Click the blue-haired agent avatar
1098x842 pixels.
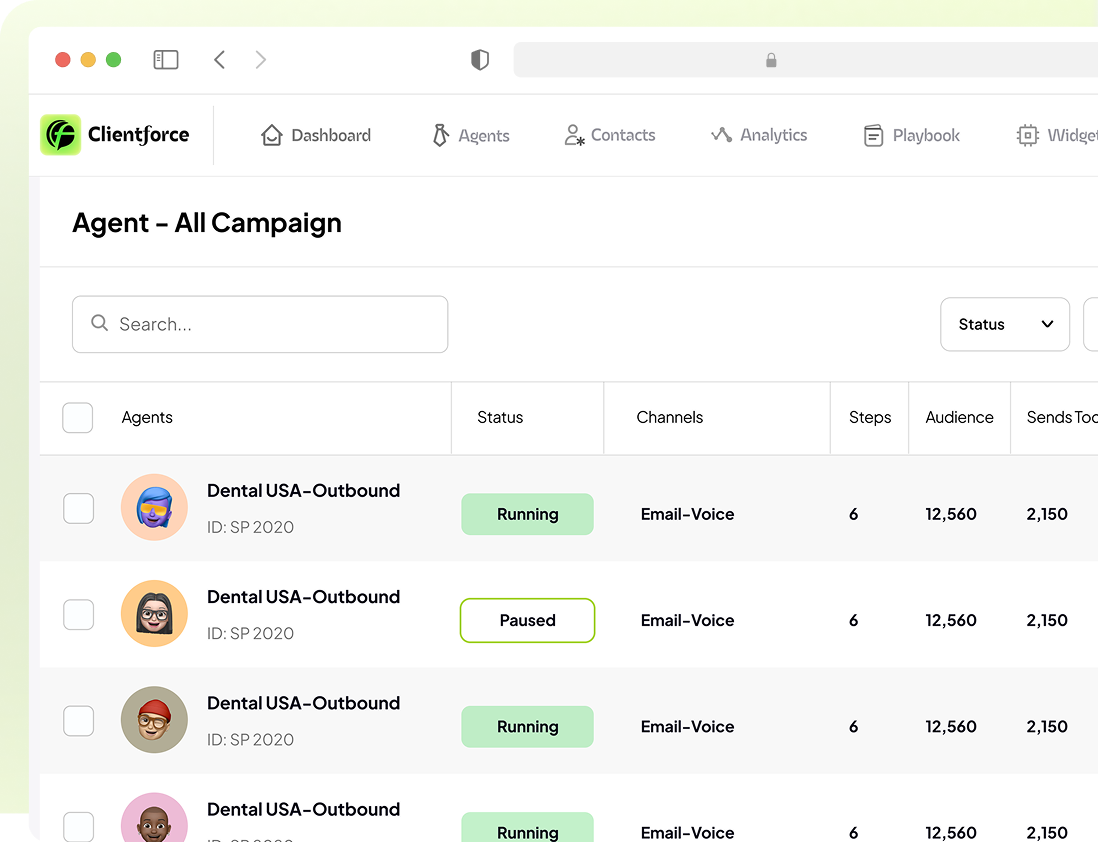coord(154,508)
